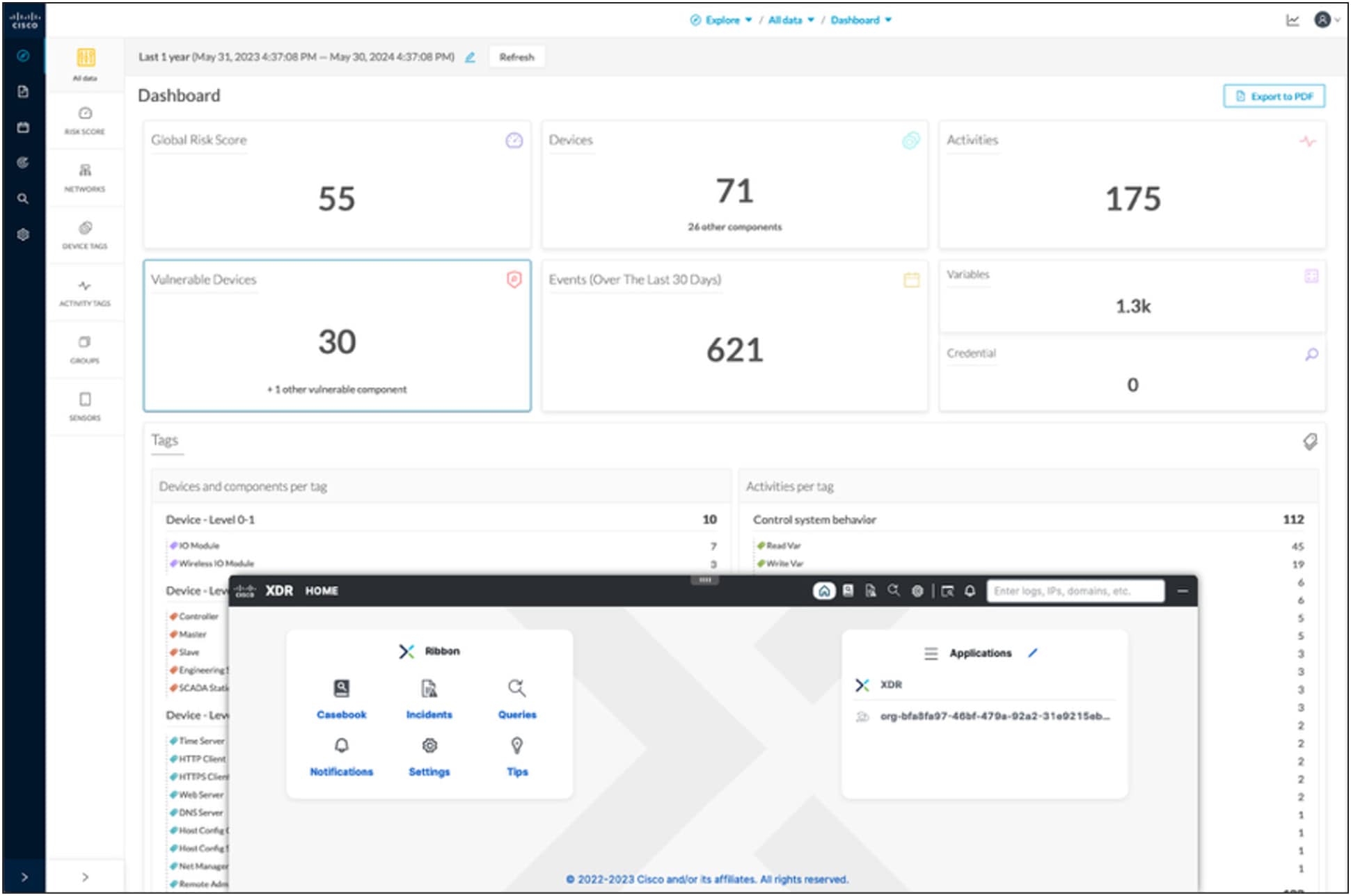
Task: Select the All data tab
Action: (x=85, y=63)
